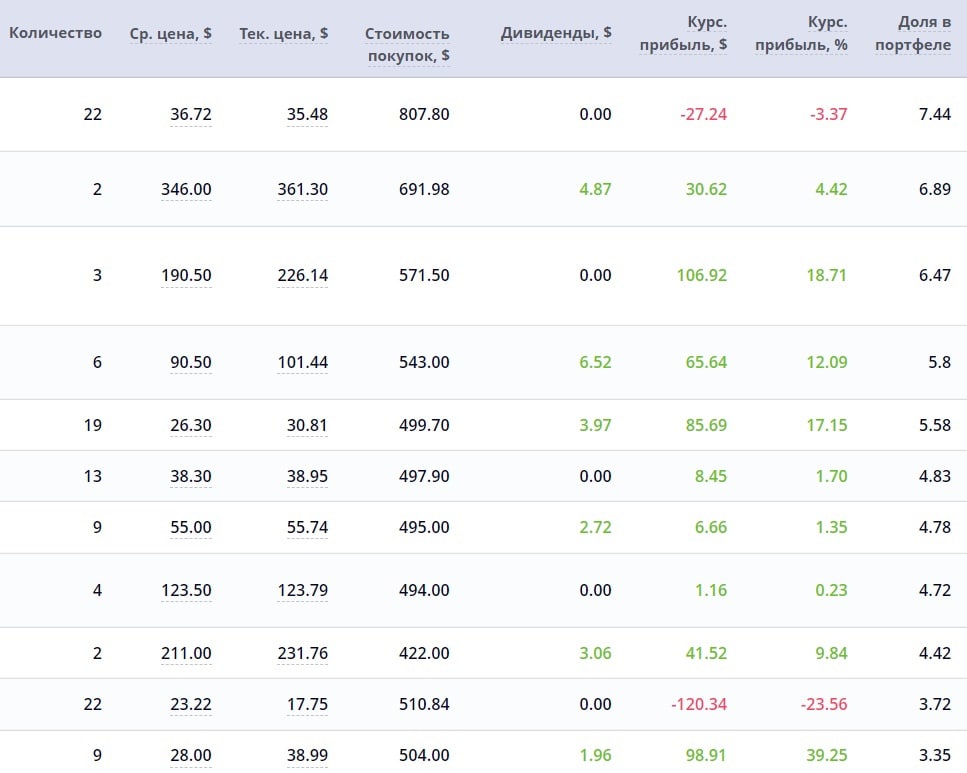Select percent value -23.56
The height and width of the screenshot is (773, 967).
click(x=824, y=705)
